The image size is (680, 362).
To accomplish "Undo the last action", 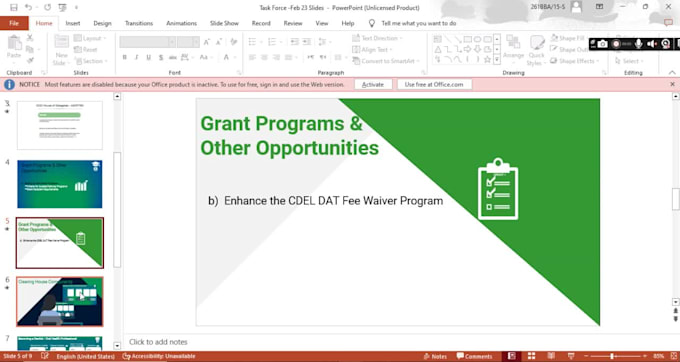I will click(28, 7).
